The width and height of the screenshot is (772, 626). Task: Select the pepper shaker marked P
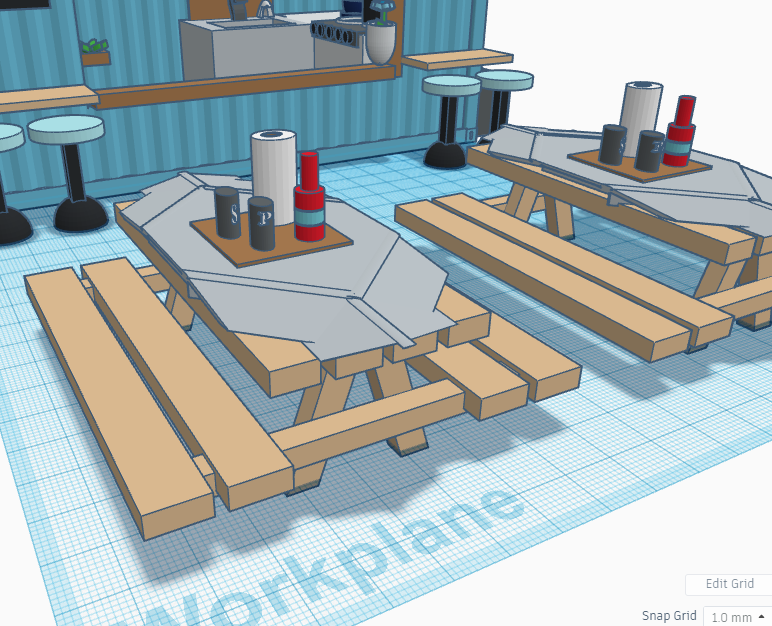point(261,222)
